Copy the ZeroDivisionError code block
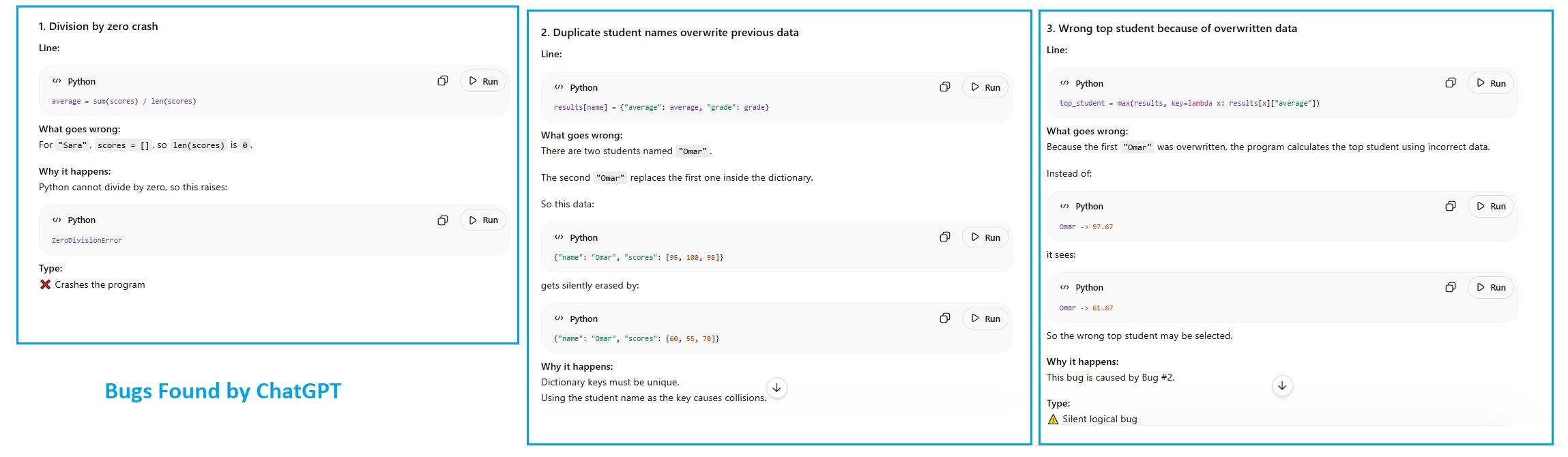Image resolution: width=1568 pixels, height=457 pixels. pyautogui.click(x=443, y=220)
